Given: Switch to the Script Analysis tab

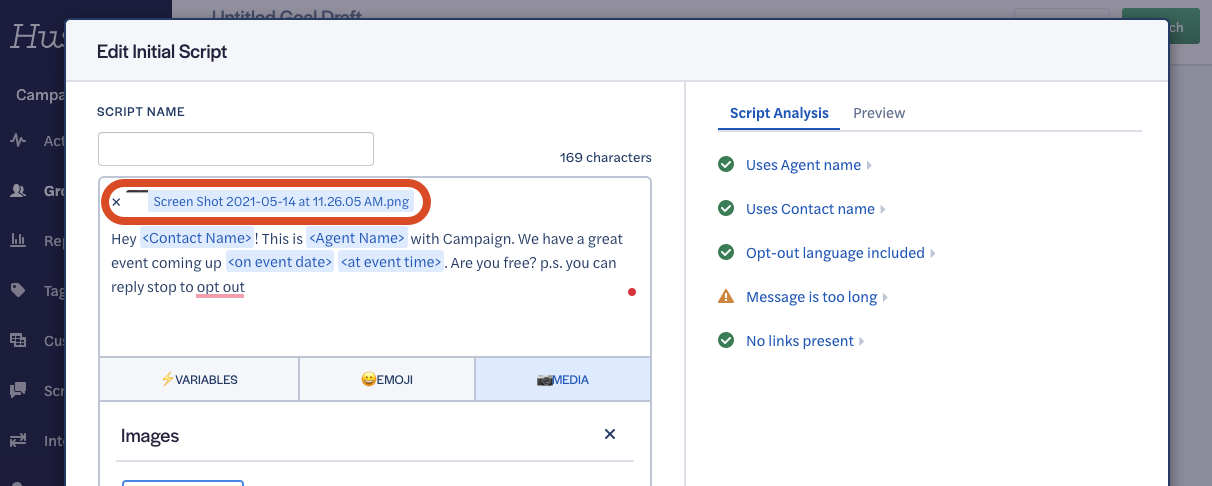Looking at the screenshot, I should 779,113.
